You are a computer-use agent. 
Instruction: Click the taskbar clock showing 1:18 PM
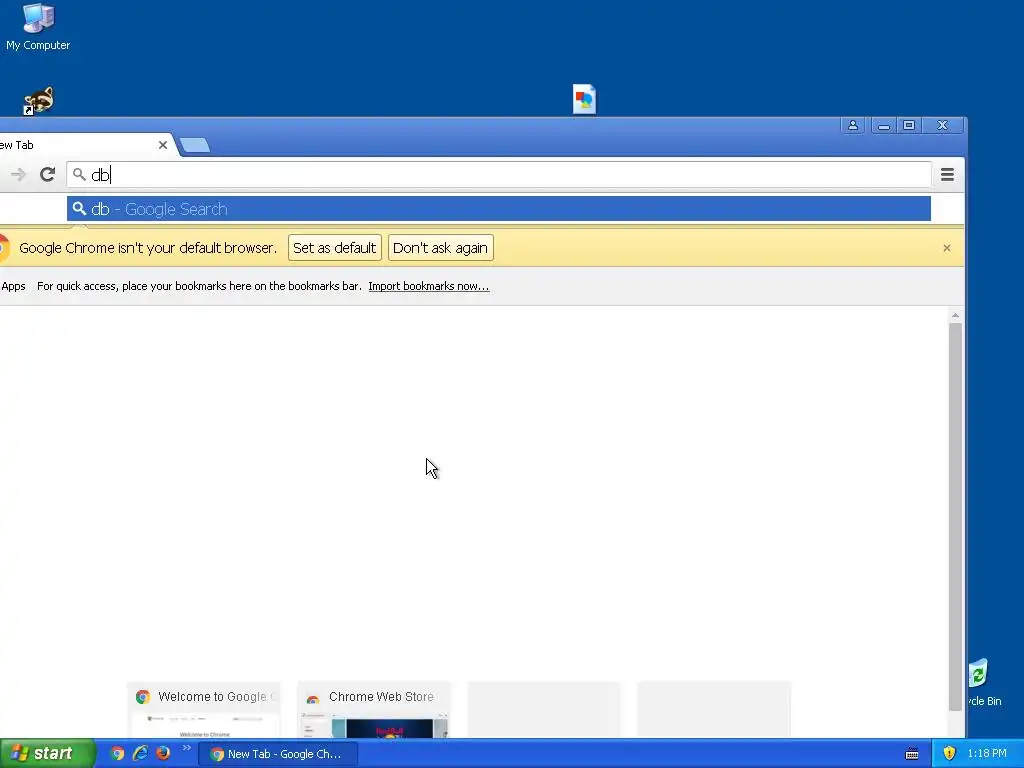(987, 754)
